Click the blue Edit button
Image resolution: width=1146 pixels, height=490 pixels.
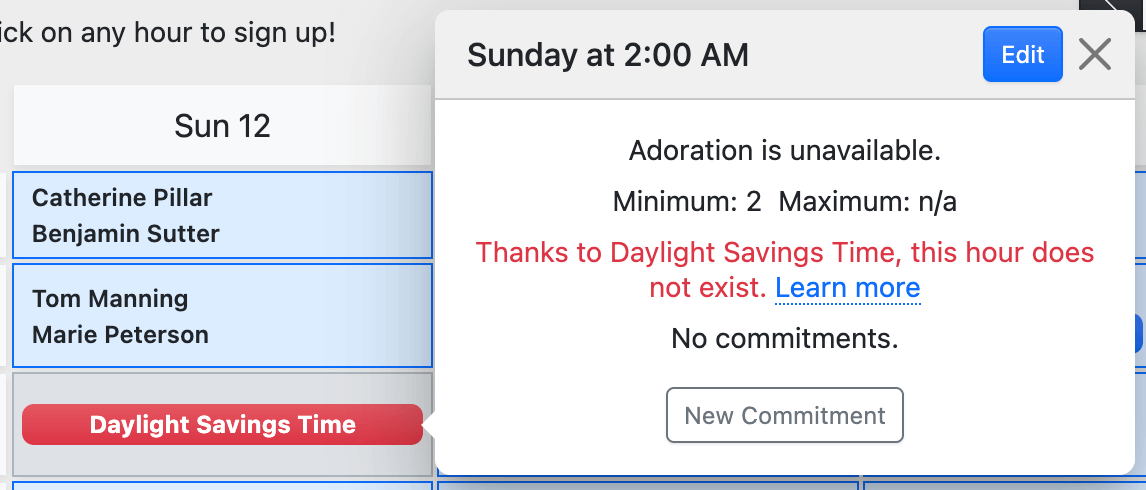1022,55
